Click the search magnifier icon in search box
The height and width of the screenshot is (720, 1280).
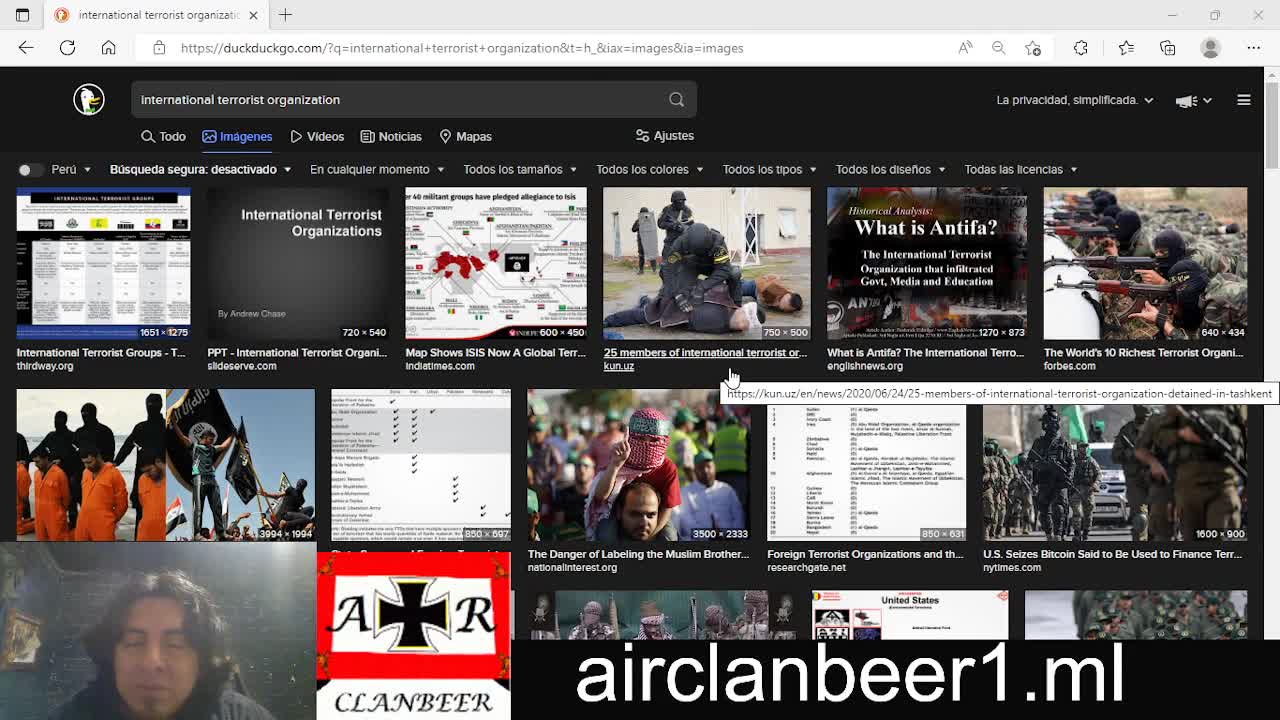tap(677, 100)
